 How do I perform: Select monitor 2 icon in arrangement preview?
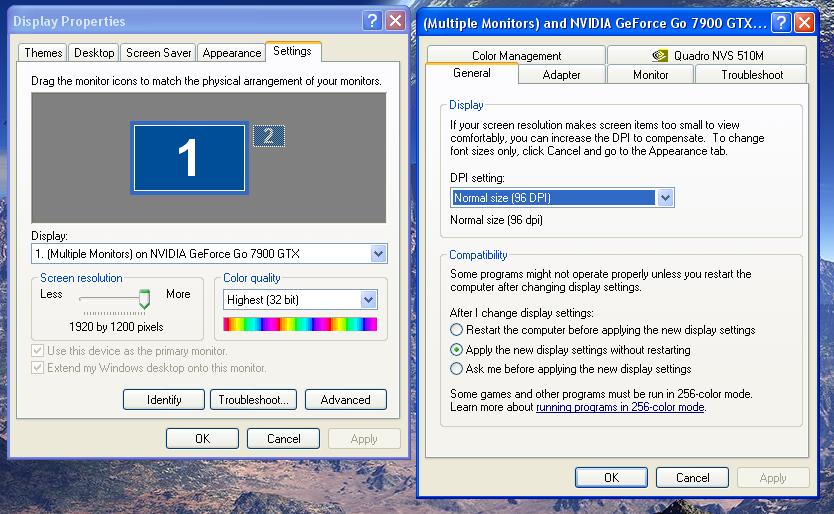269,136
